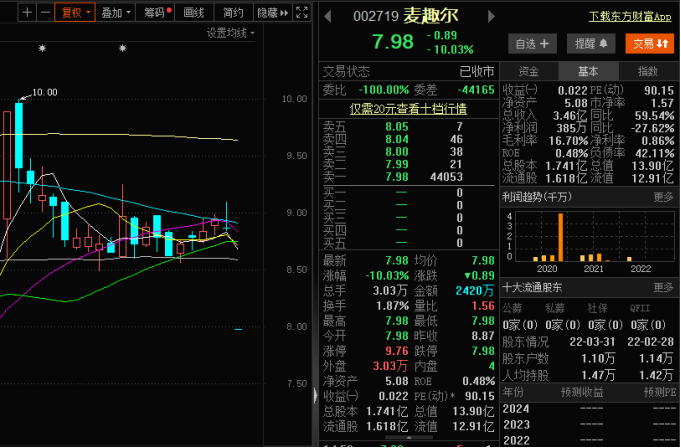Image resolution: width=681 pixels, height=448 pixels.
Task: Click the latest price 7.98 header
Action: (x=393, y=42)
